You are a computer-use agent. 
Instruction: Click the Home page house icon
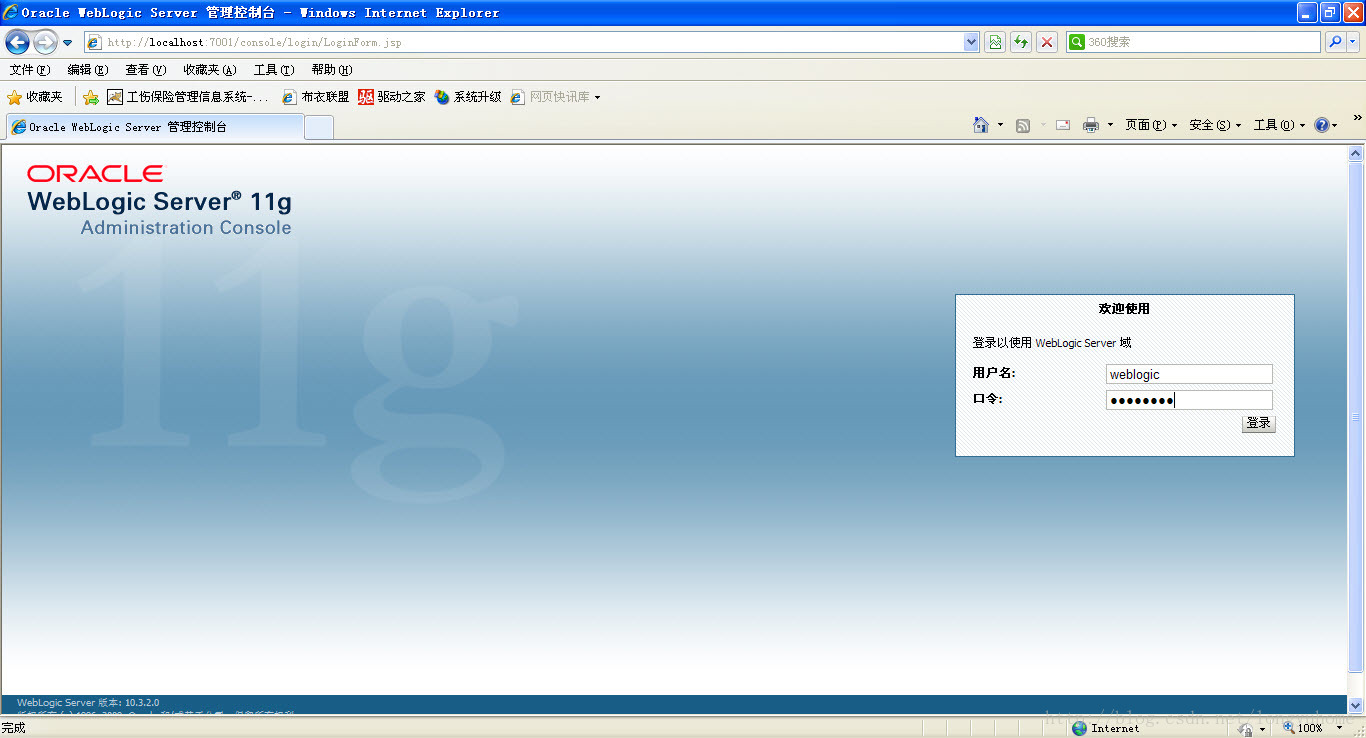click(x=981, y=125)
